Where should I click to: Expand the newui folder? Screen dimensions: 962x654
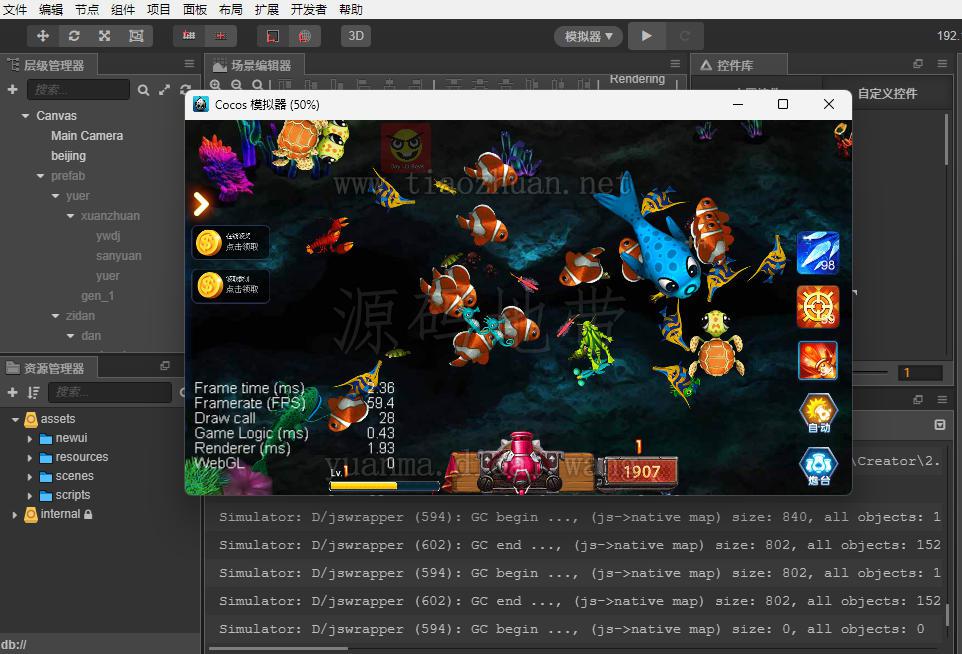point(29,439)
